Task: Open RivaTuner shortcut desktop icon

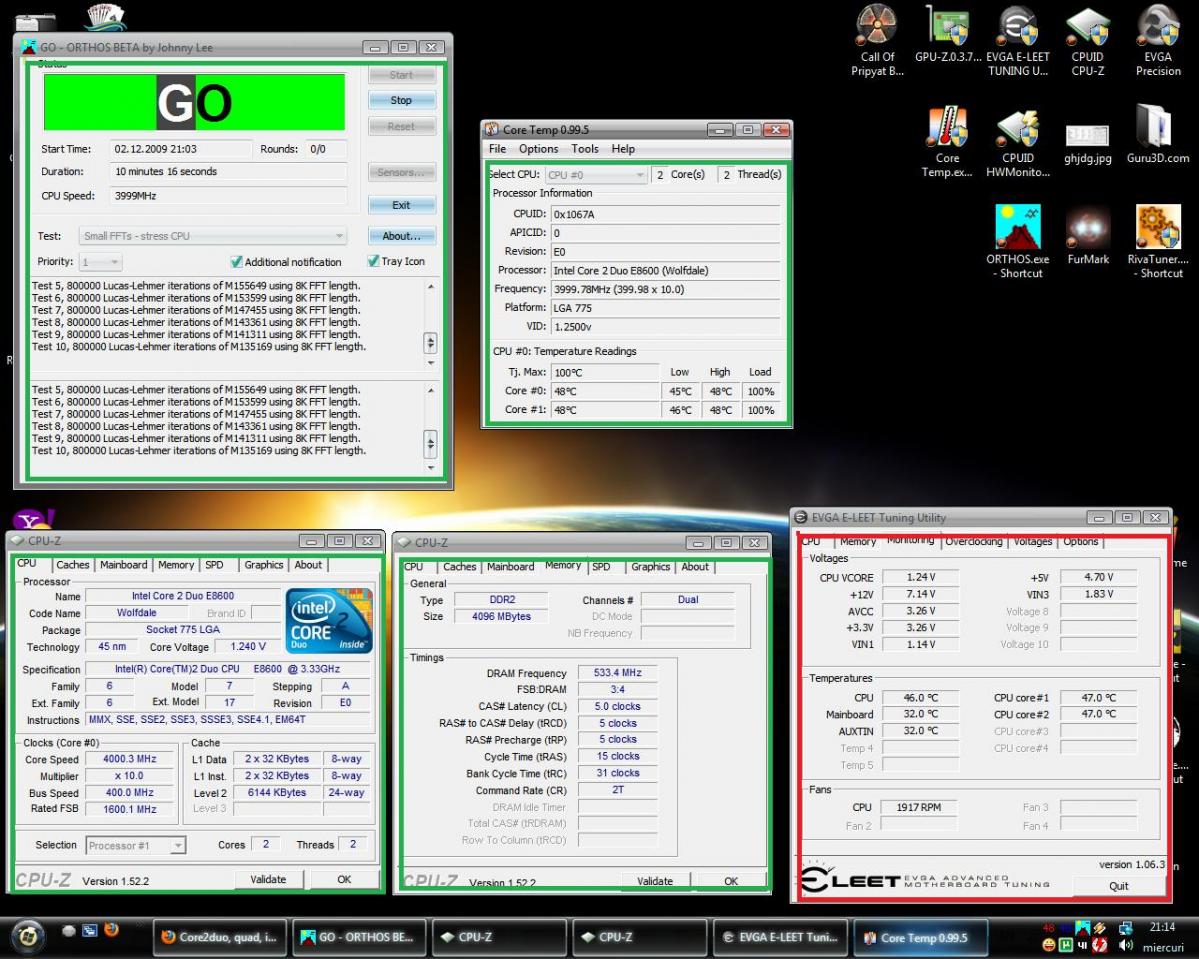Action: click(1158, 242)
